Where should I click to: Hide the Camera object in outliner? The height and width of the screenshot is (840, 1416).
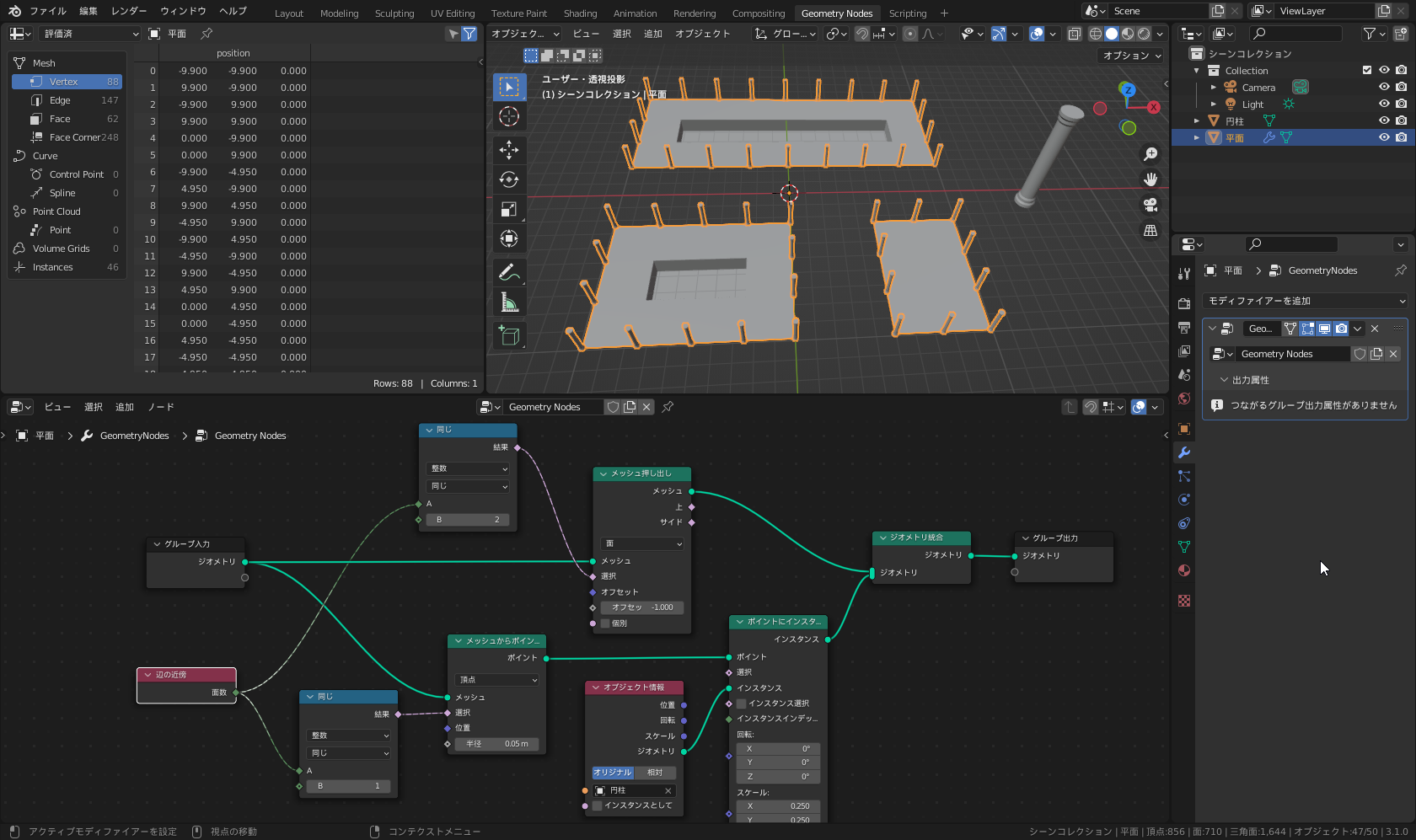coord(1384,88)
